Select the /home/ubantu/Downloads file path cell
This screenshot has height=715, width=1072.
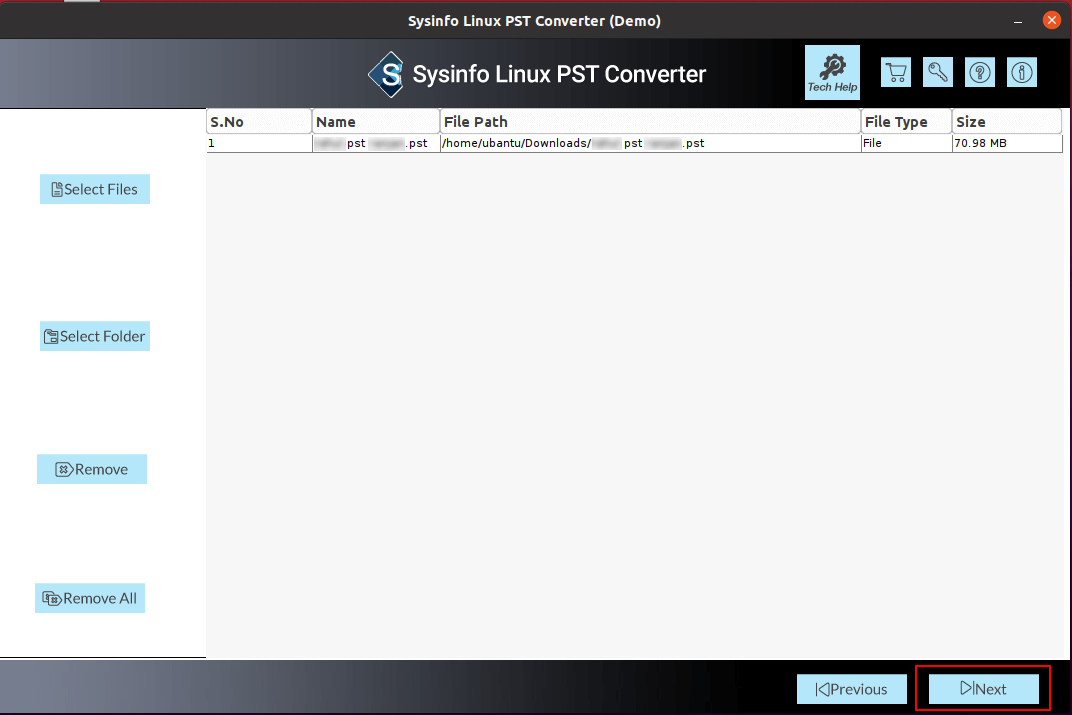coord(650,144)
